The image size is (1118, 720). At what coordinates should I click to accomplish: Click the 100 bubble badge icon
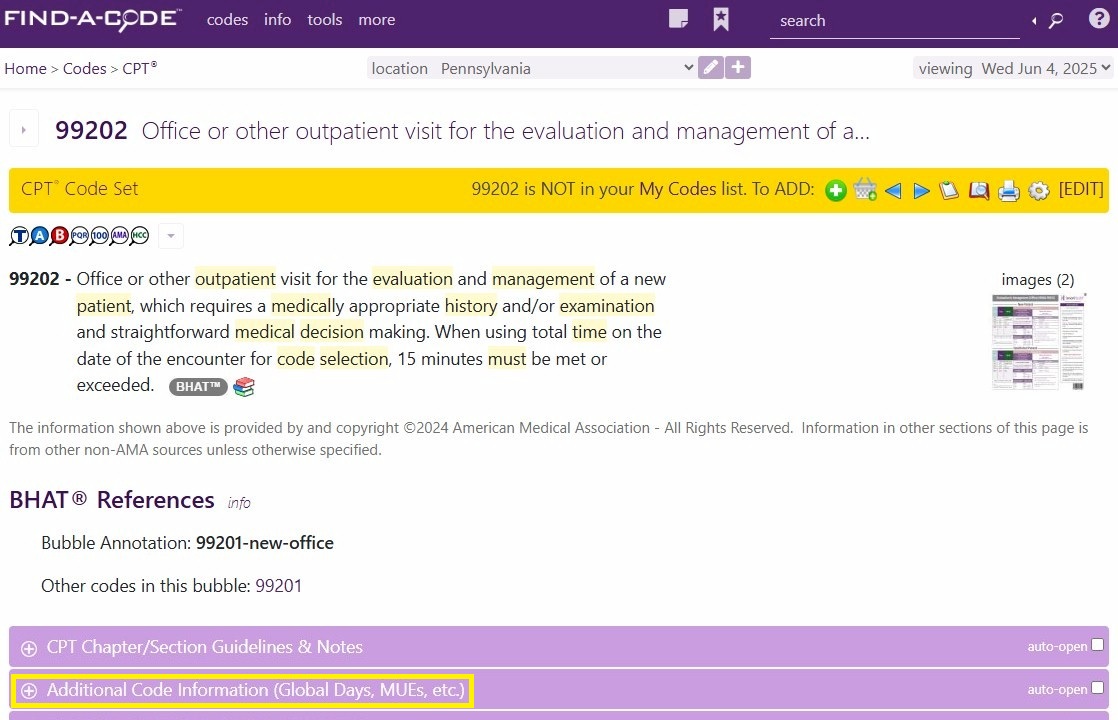pos(99,235)
